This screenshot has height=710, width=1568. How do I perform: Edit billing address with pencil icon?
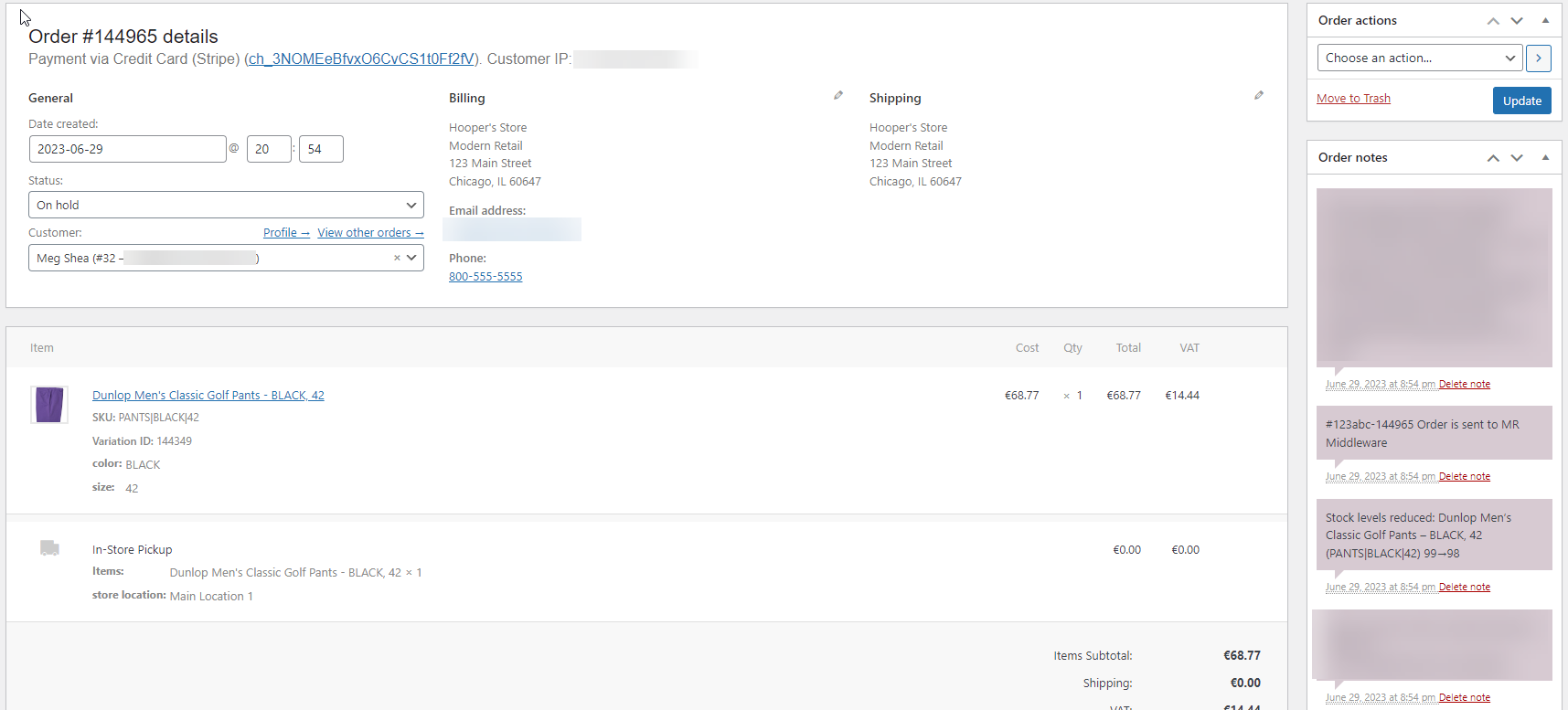838,95
